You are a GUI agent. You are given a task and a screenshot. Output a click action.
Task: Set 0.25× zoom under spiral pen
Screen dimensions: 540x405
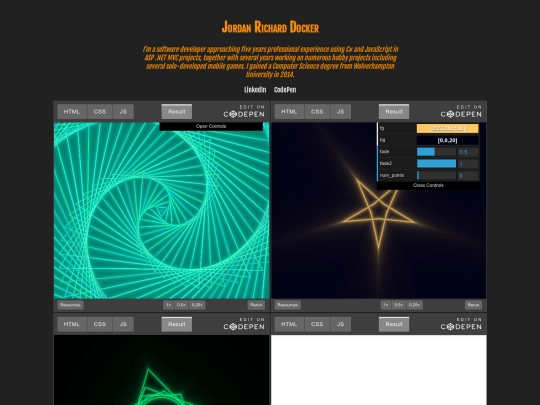coord(197,305)
